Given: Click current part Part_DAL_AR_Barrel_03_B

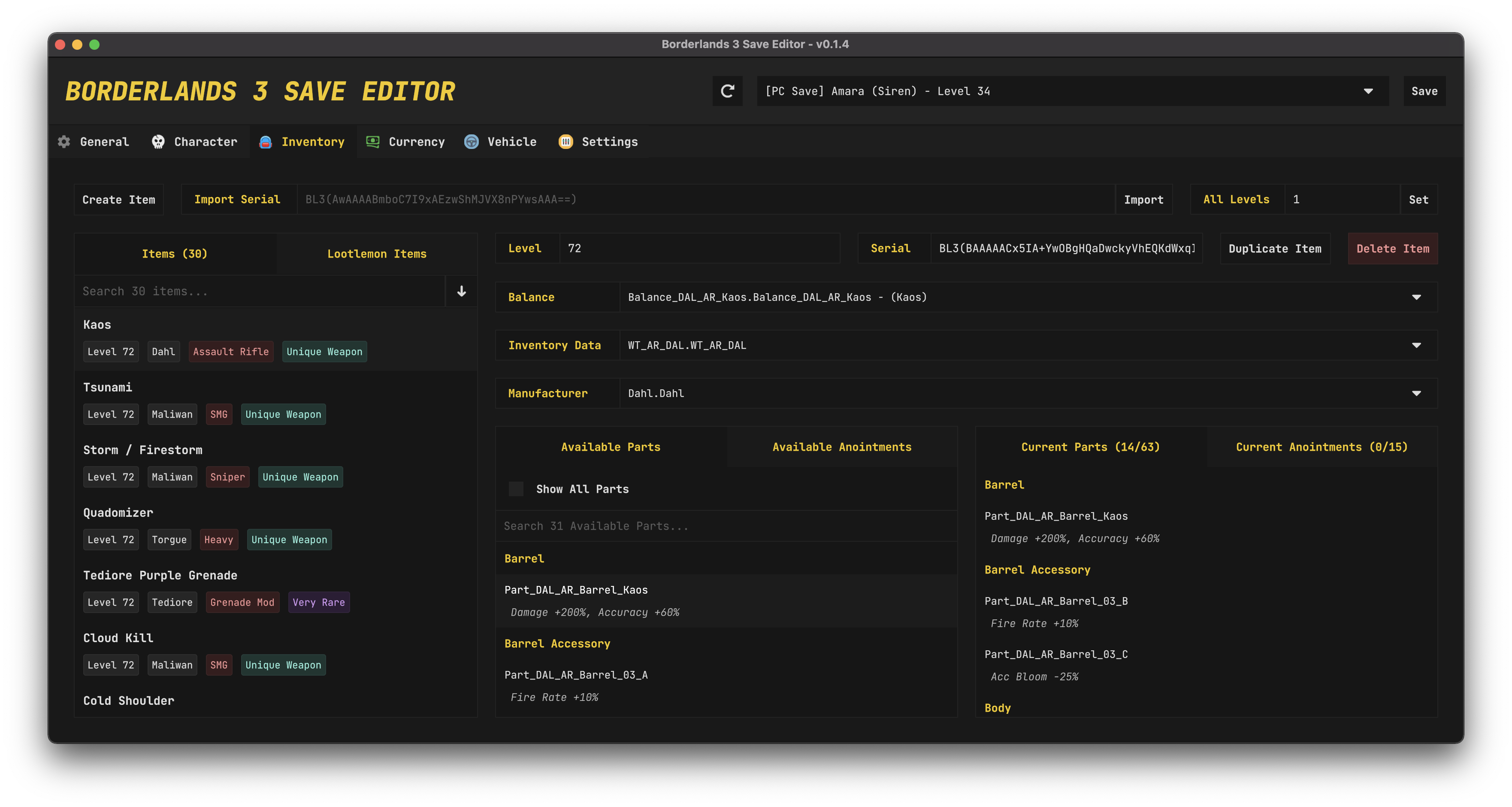Looking at the screenshot, I should click(1207, 612).
